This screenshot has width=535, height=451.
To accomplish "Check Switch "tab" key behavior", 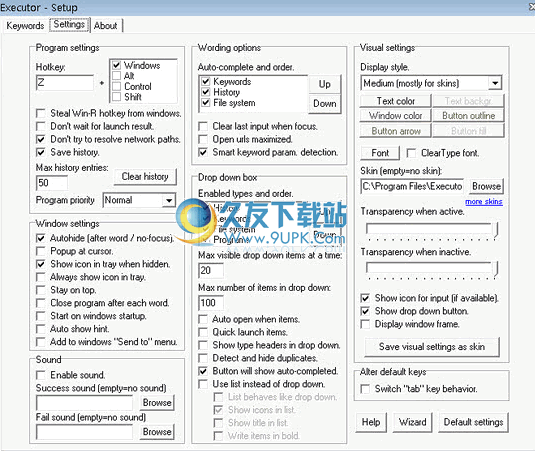I will 365,389.
